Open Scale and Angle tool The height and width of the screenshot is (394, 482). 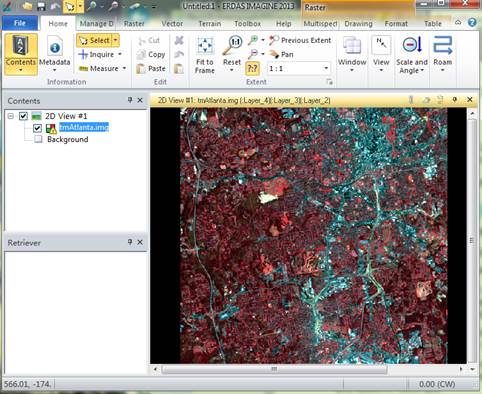click(412, 54)
